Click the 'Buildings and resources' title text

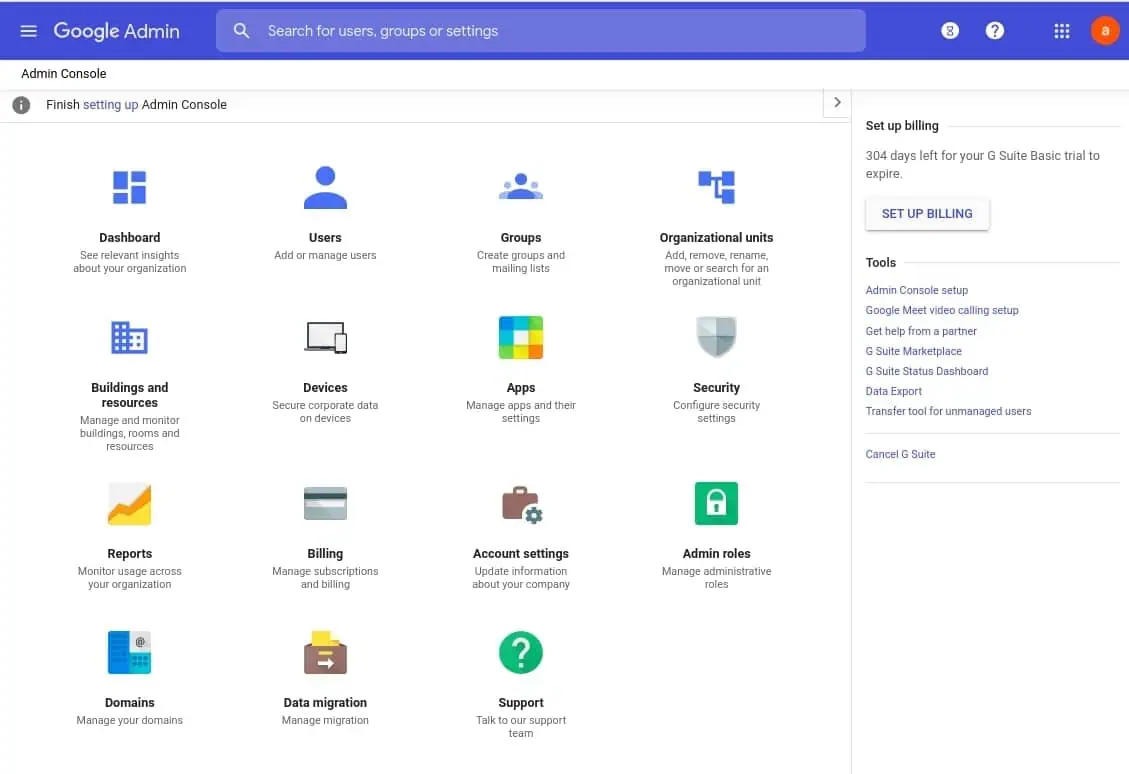[130, 395]
